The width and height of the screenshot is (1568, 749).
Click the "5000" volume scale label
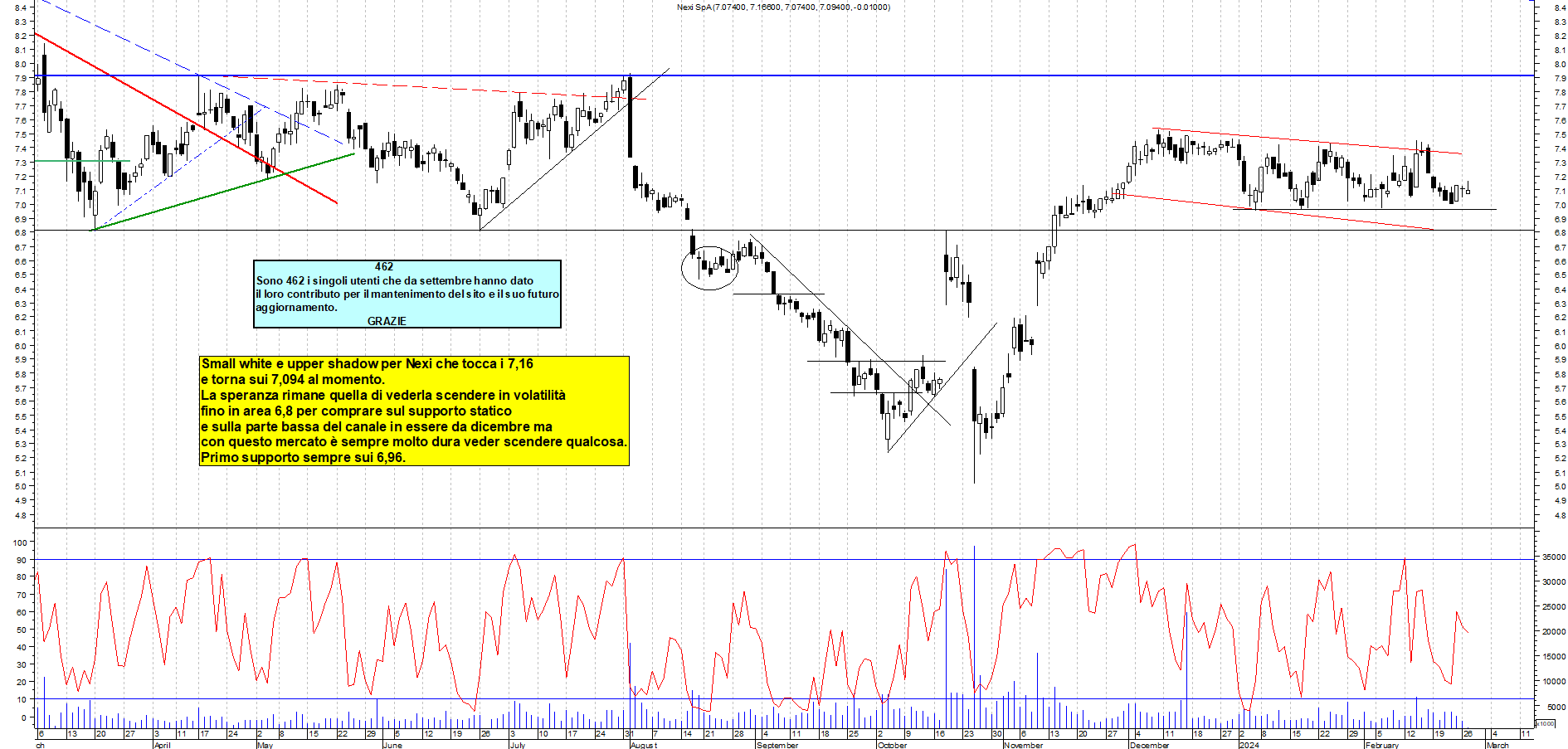[1556, 708]
